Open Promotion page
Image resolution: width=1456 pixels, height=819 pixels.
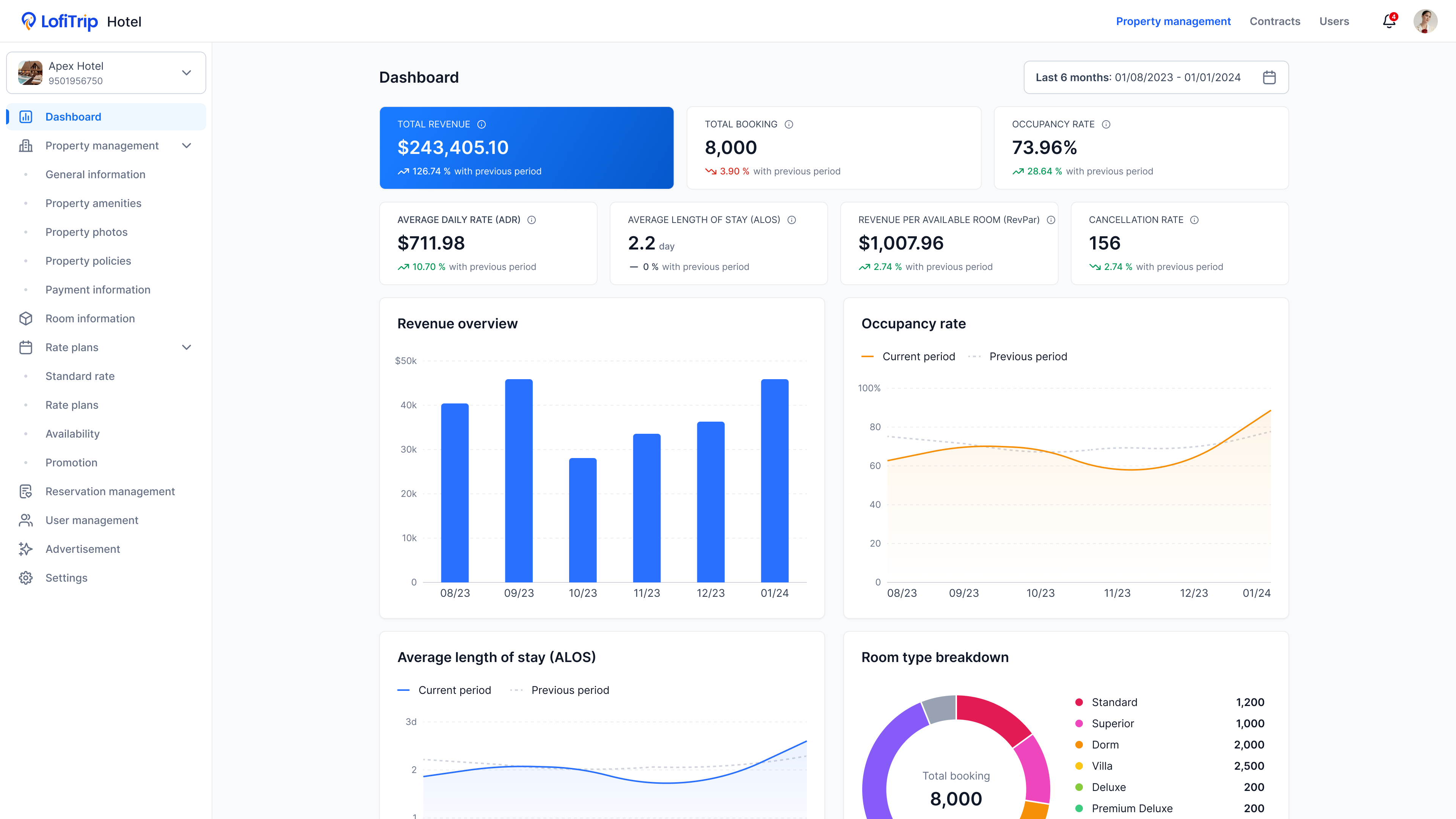[x=71, y=463]
